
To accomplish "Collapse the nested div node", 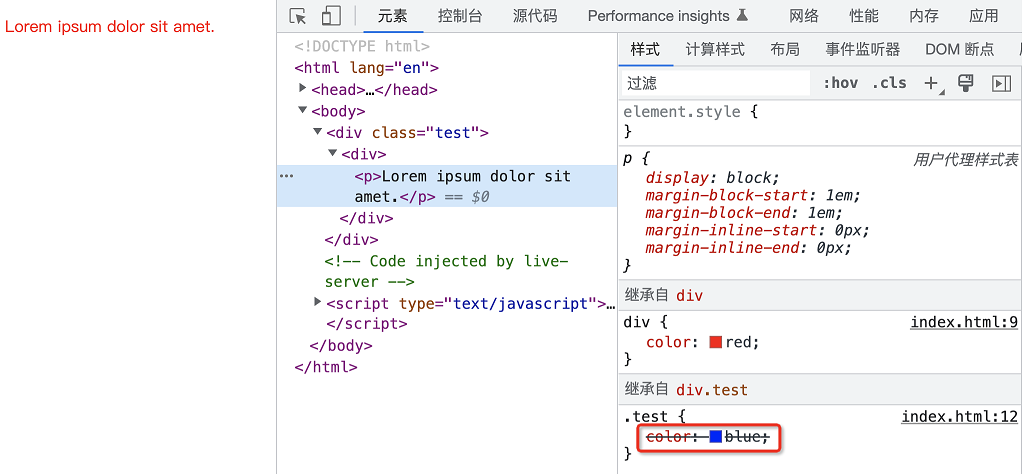I will (333, 153).
